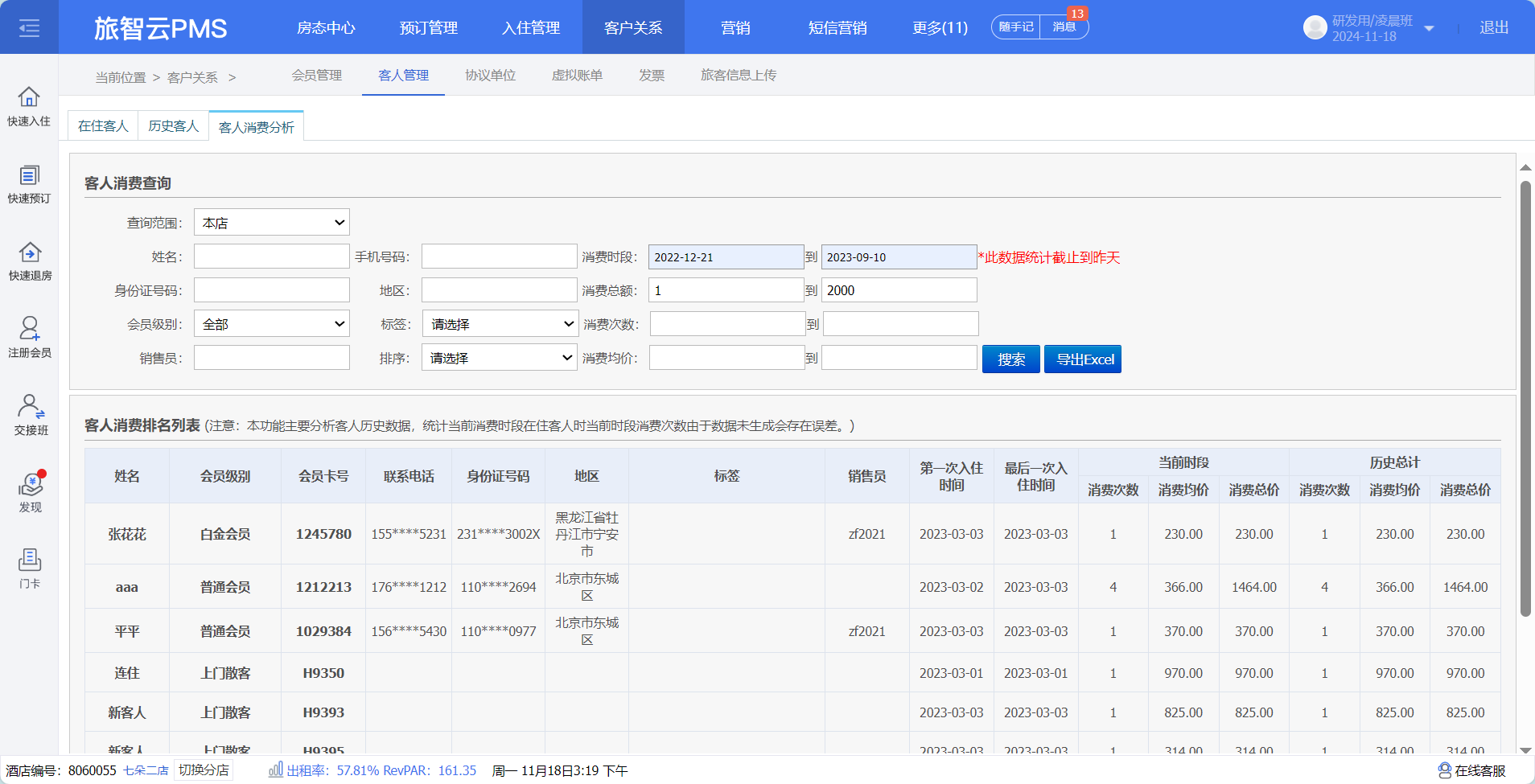The height and width of the screenshot is (784, 1535).
Task: Focus the 地区 input field
Action: [500, 290]
